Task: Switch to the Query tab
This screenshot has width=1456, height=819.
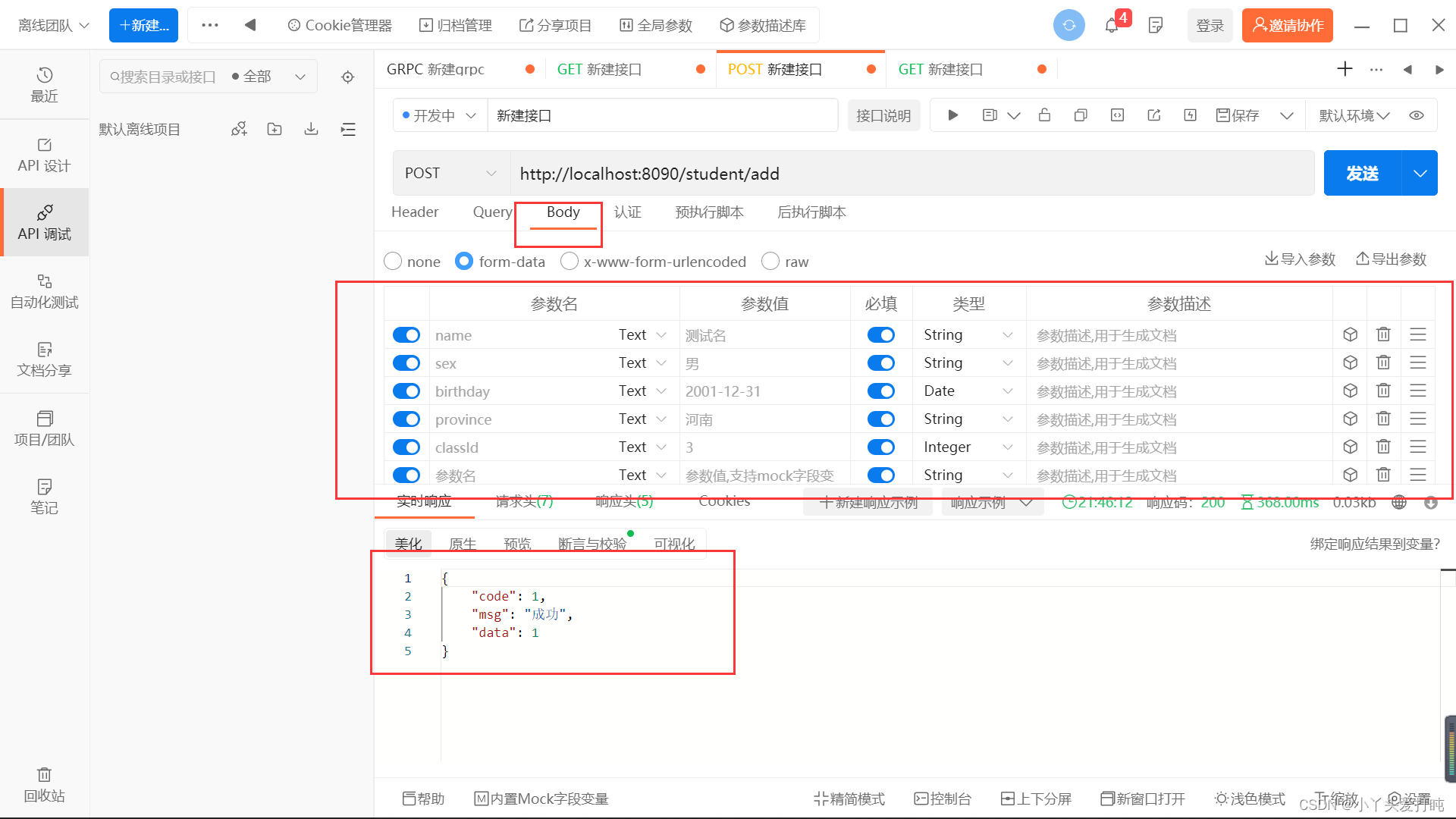Action: [x=492, y=212]
